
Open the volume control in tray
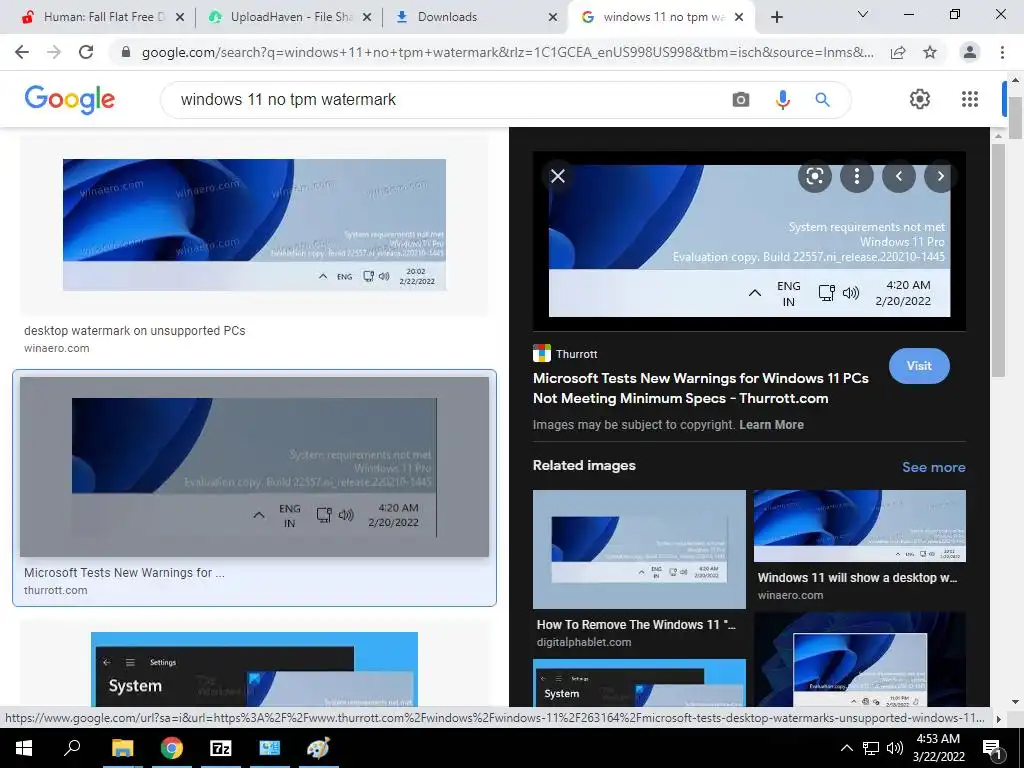coord(895,748)
